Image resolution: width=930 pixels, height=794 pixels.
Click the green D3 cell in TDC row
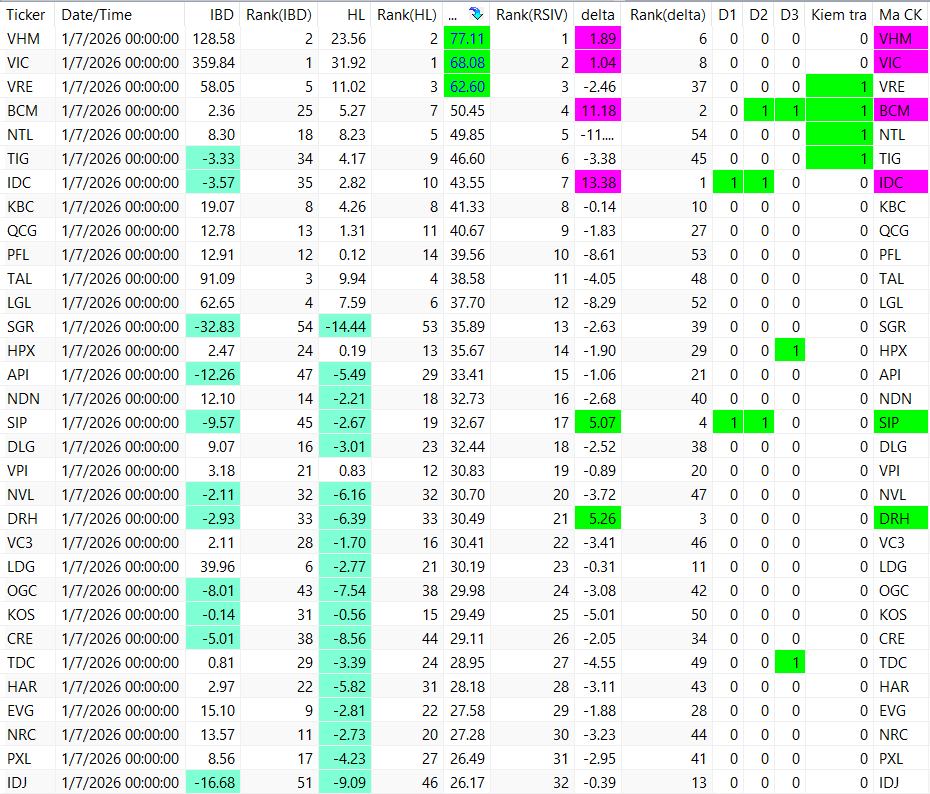pos(790,663)
